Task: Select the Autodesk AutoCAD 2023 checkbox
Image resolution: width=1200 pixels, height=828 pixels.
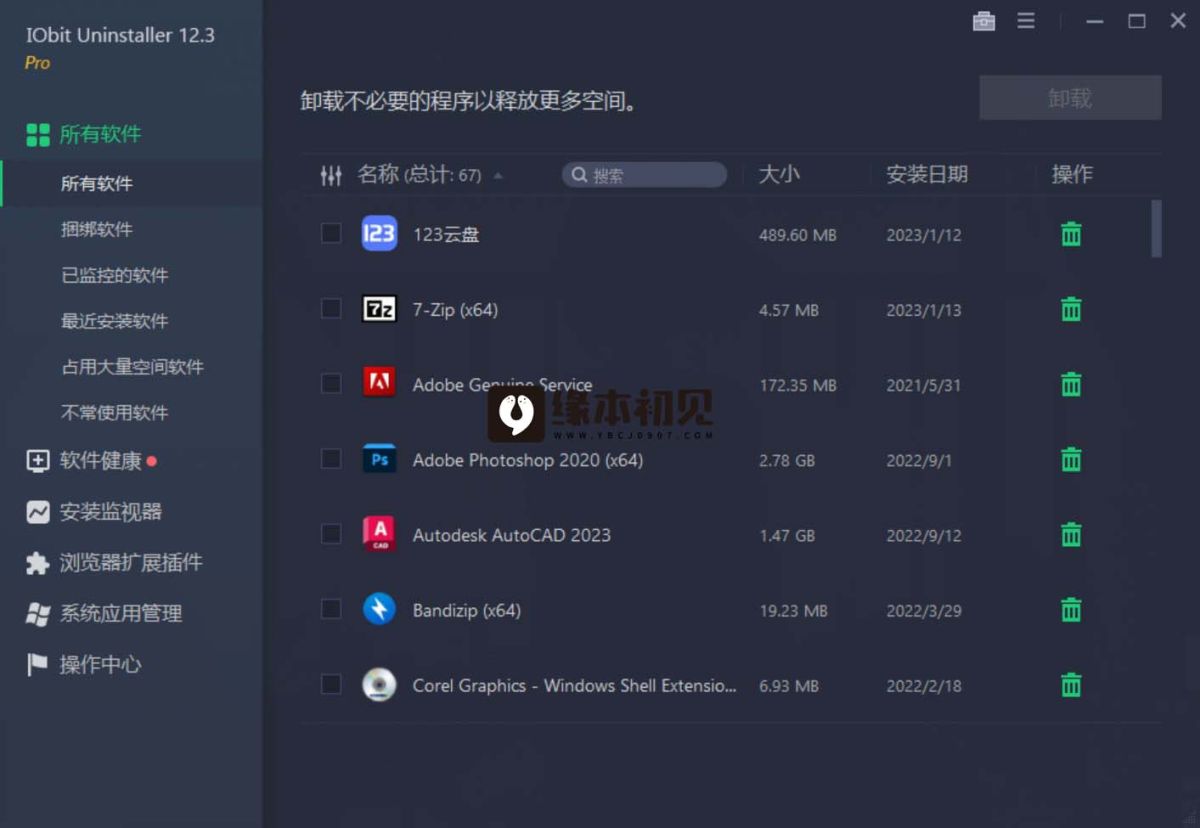Action: coord(331,534)
